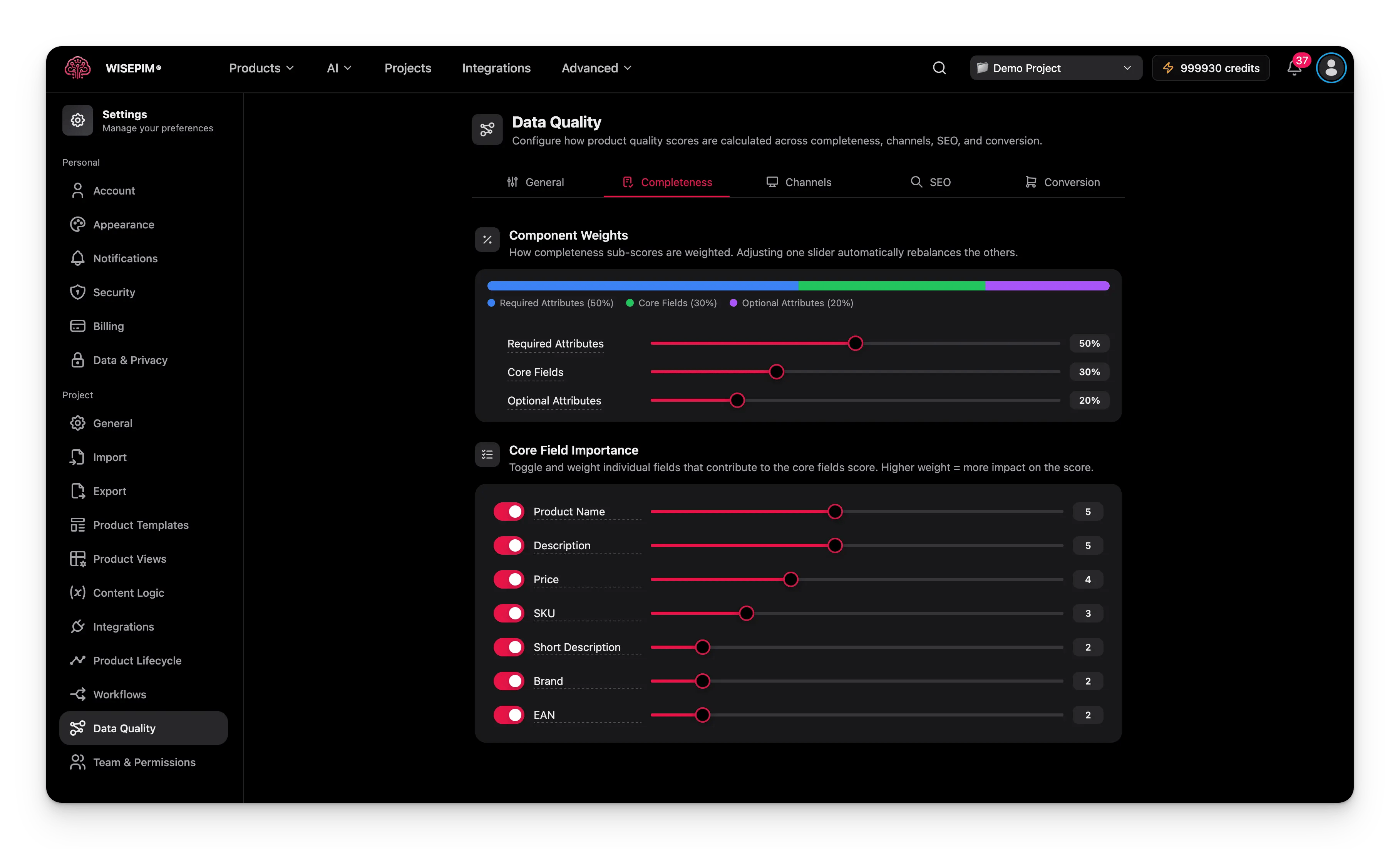The image size is (1400, 849).
Task: Expand the AI menu dropdown
Action: pos(339,68)
